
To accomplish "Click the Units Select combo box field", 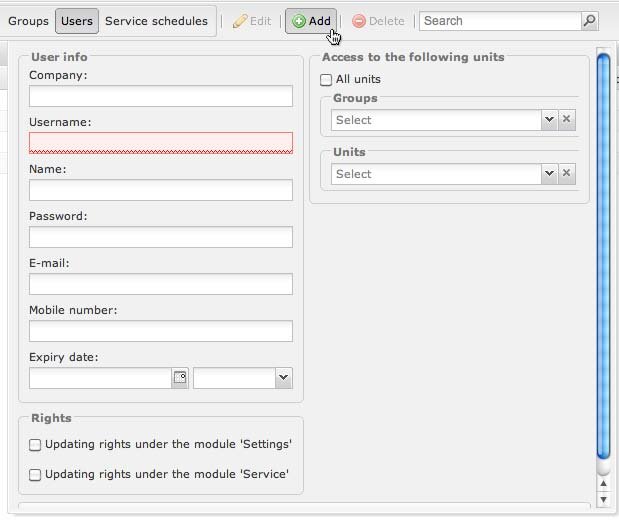I will click(436, 174).
